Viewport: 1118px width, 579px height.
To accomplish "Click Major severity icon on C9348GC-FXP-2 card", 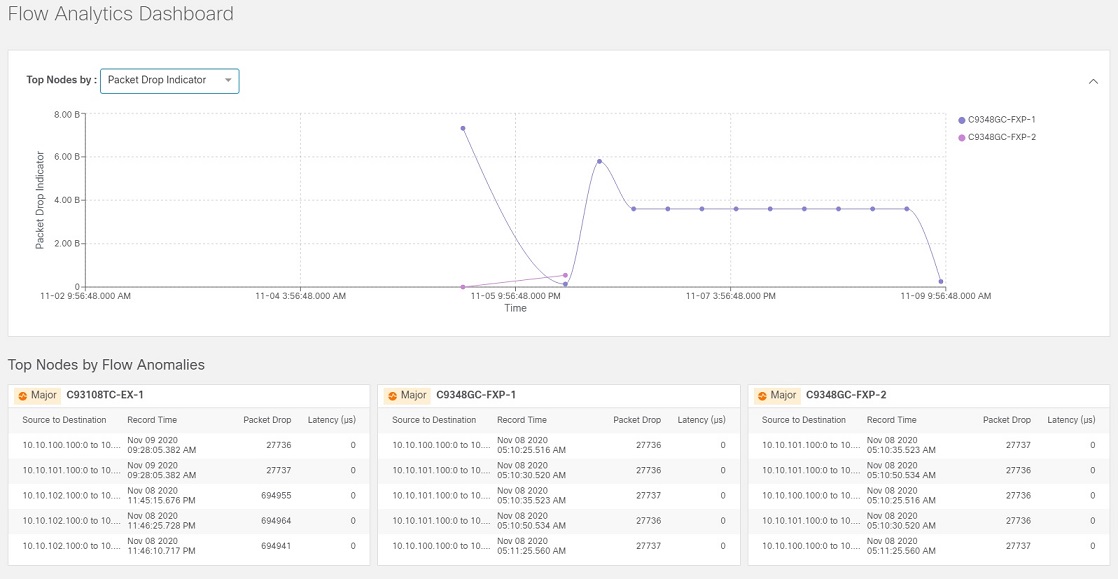I will (x=761, y=395).
